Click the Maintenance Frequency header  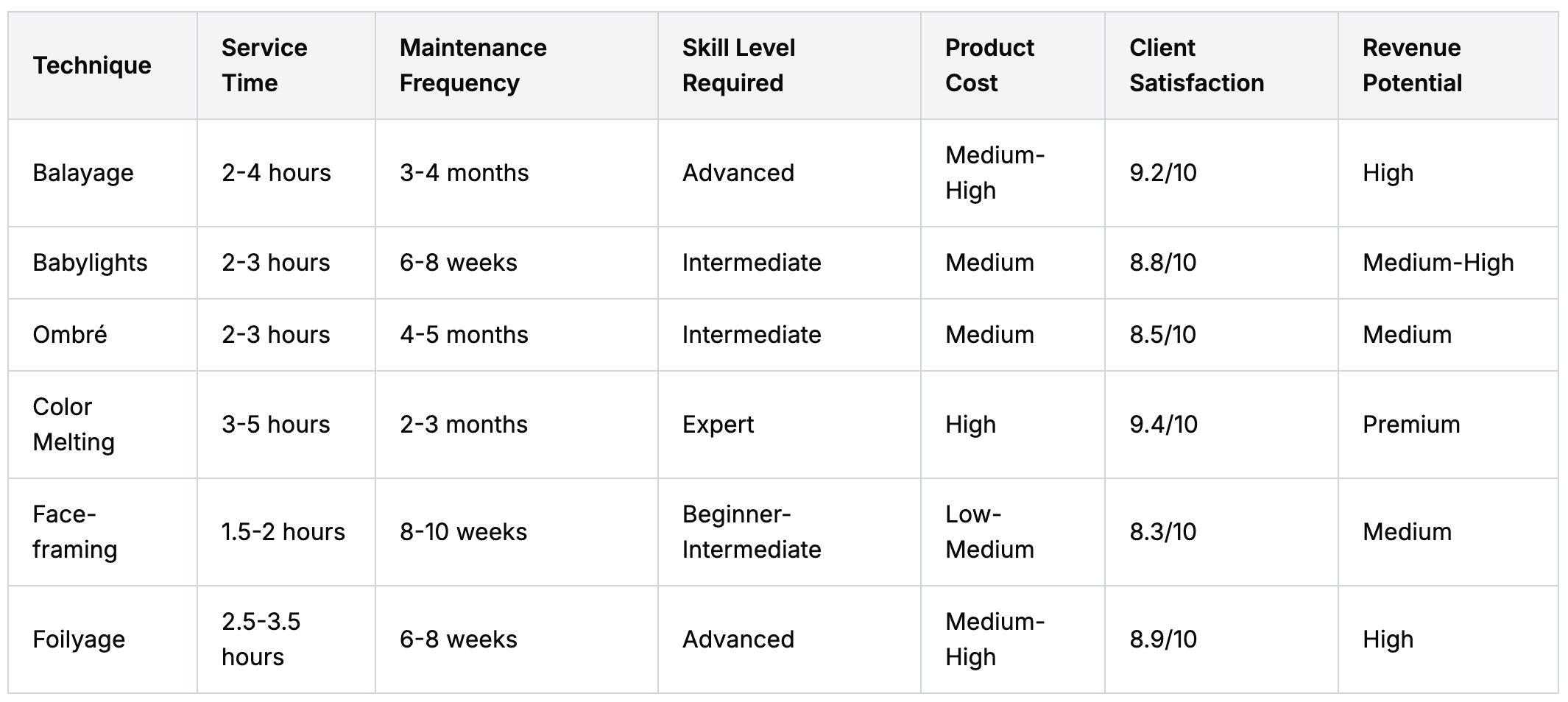click(x=473, y=65)
